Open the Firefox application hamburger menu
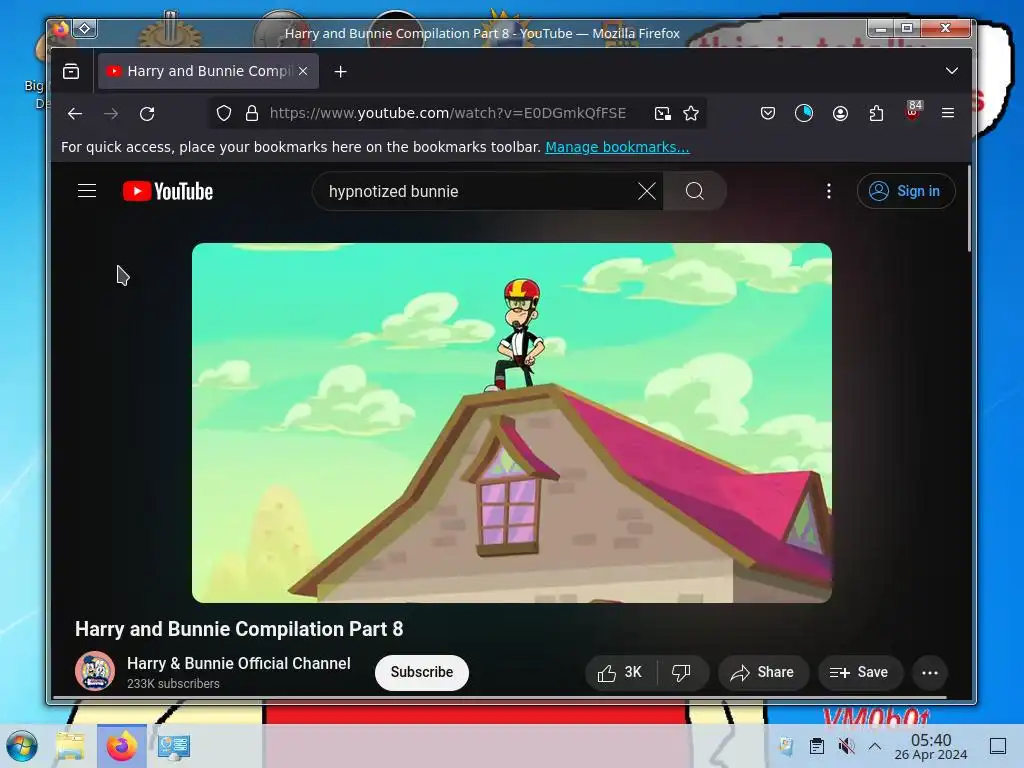 (x=948, y=113)
